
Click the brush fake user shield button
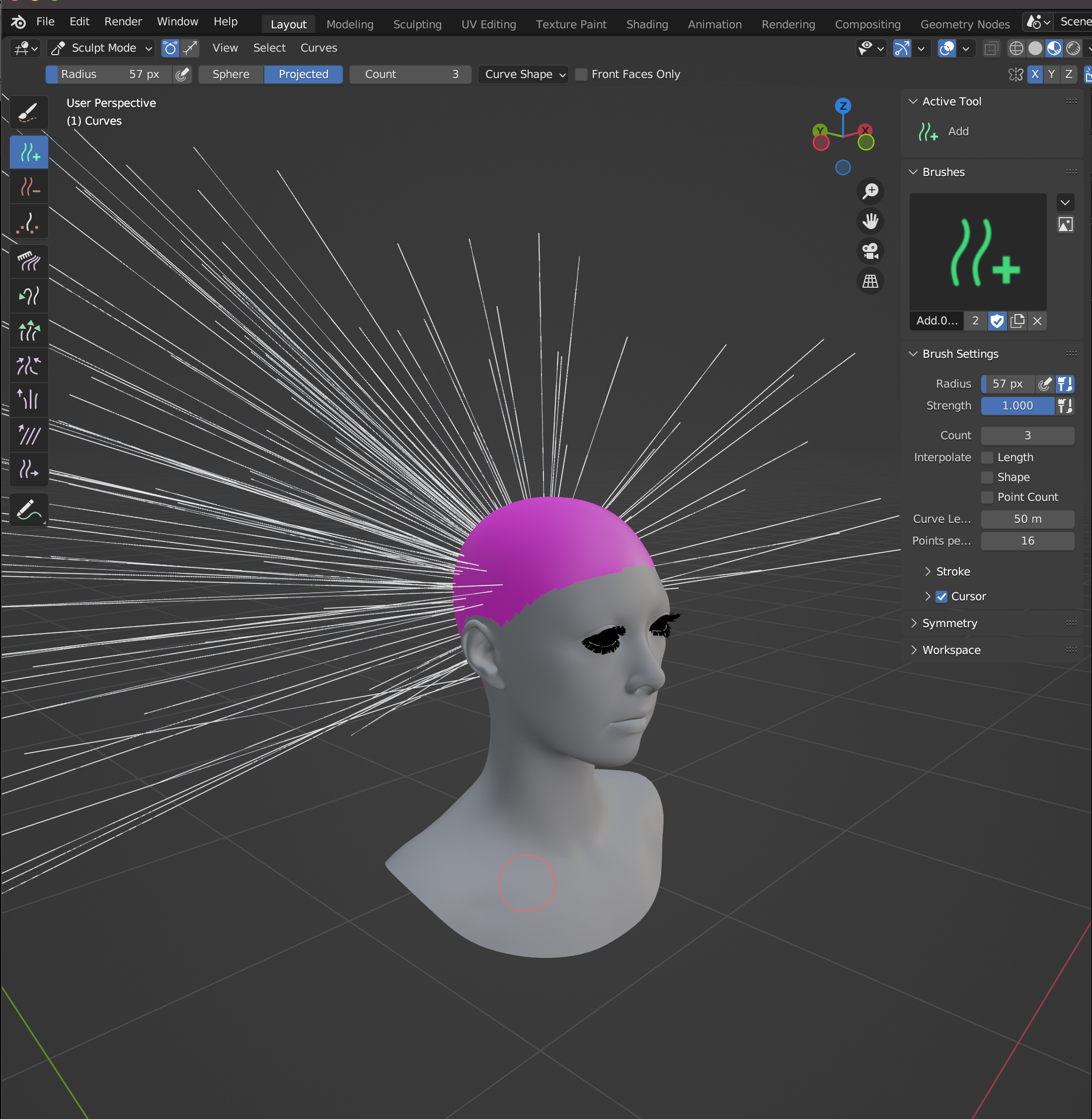pyautogui.click(x=997, y=321)
